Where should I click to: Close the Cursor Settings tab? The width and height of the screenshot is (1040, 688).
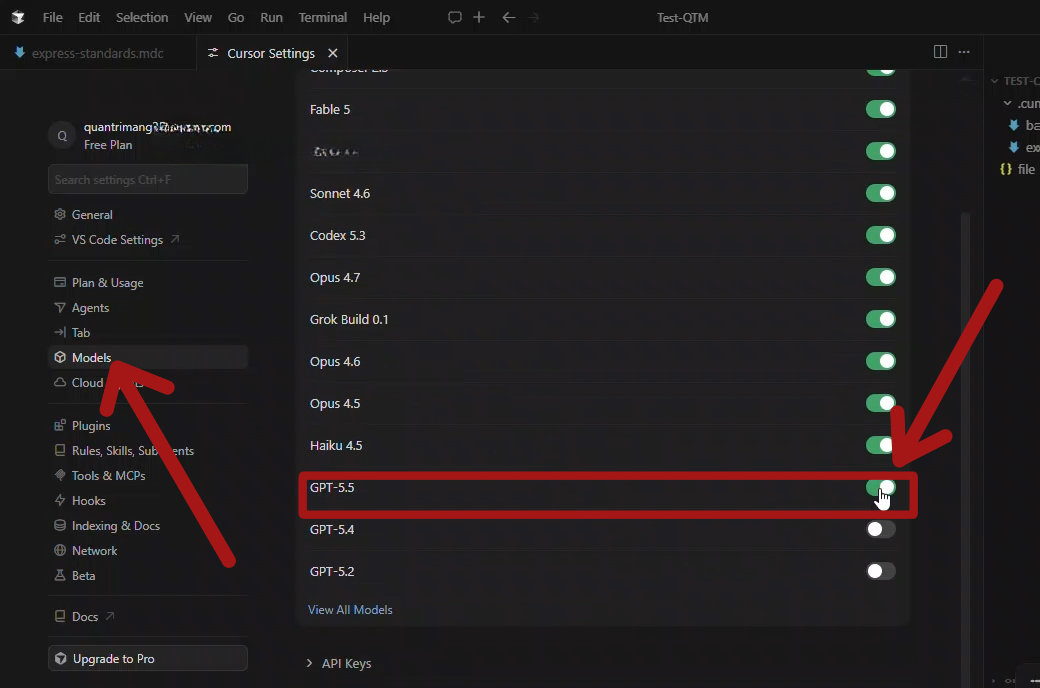333,53
